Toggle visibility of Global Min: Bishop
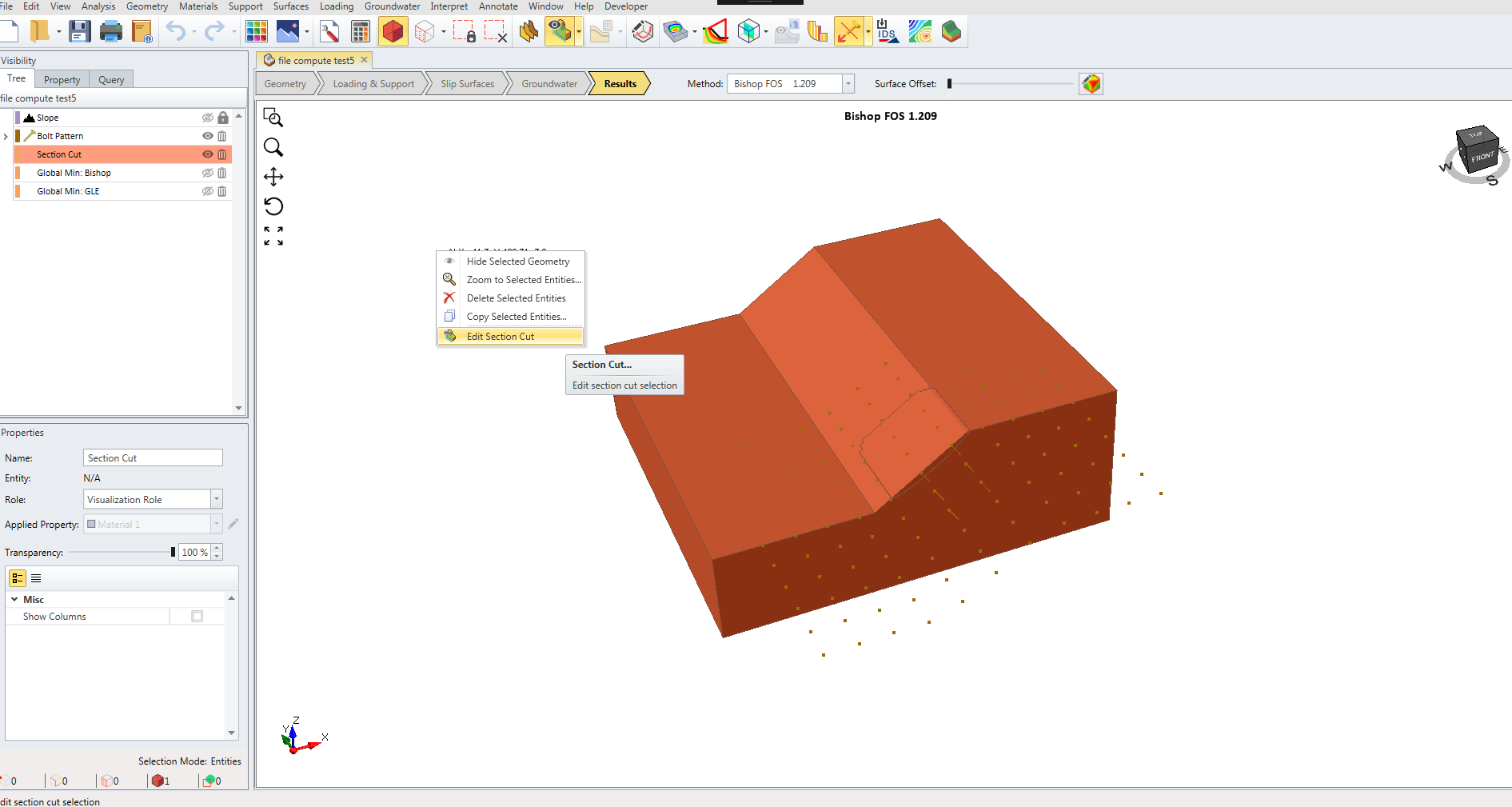1512x807 pixels. (x=208, y=173)
